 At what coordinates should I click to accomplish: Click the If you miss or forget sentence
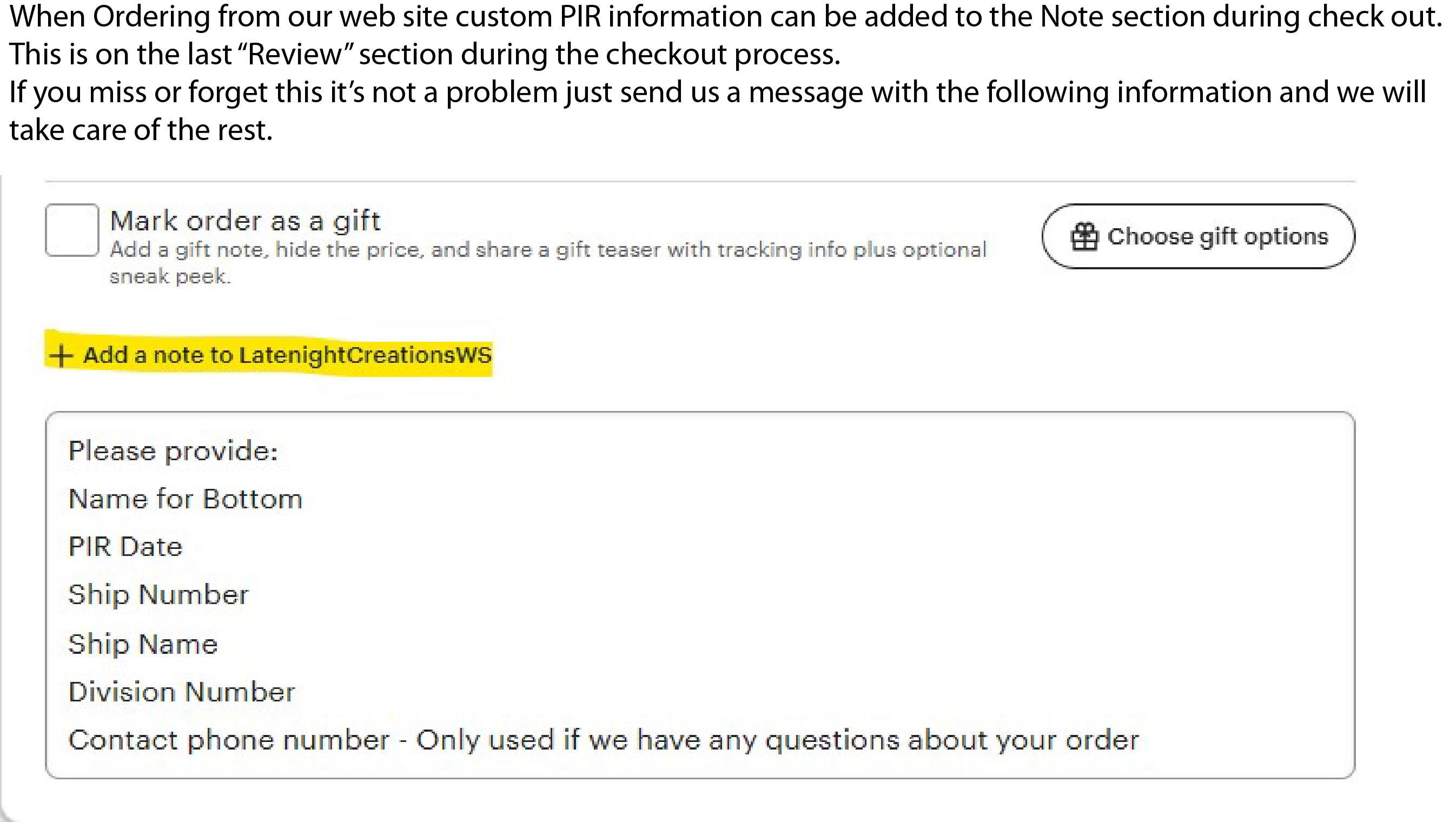coord(718,92)
